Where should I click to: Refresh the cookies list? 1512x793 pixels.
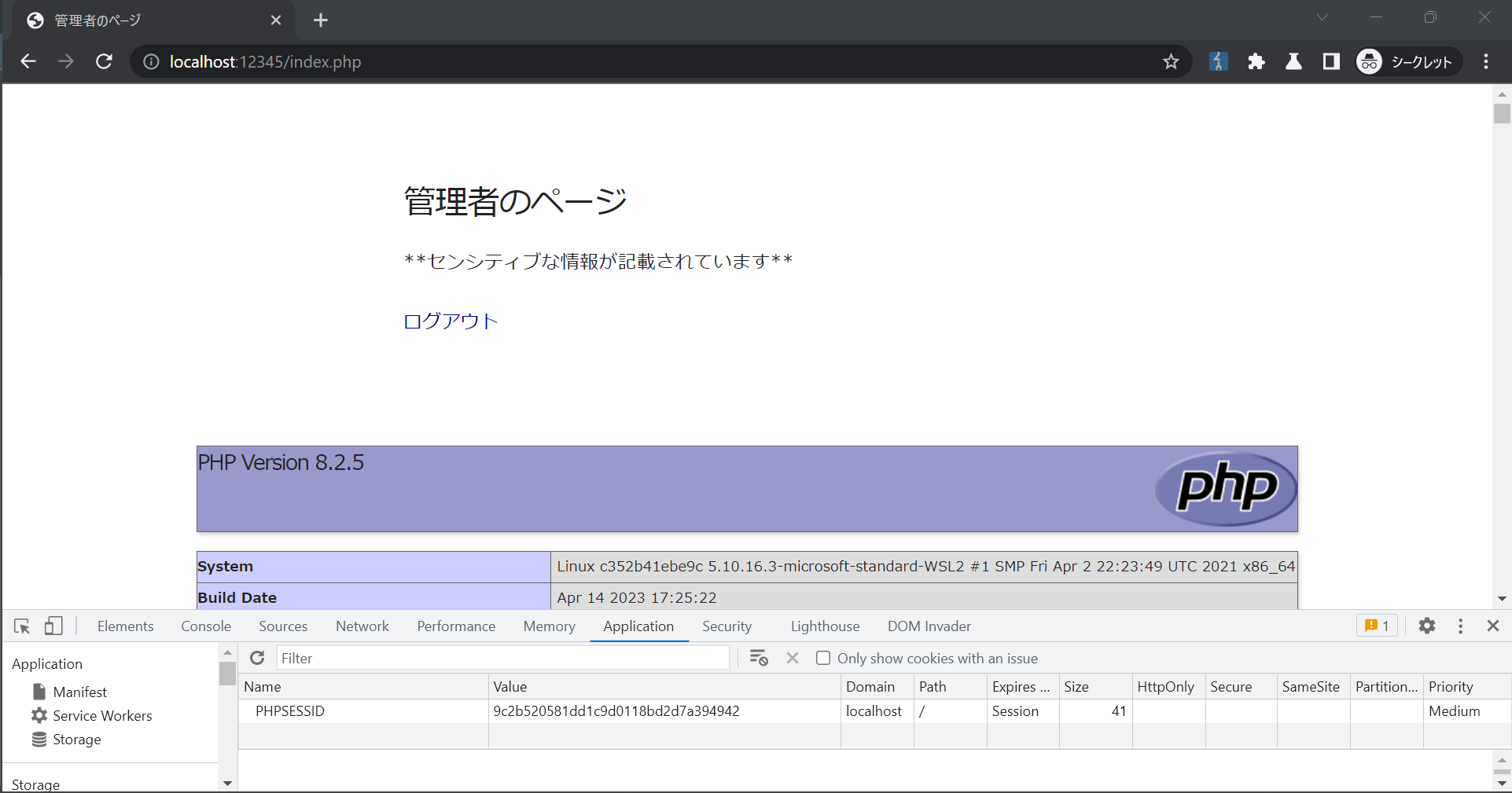256,658
